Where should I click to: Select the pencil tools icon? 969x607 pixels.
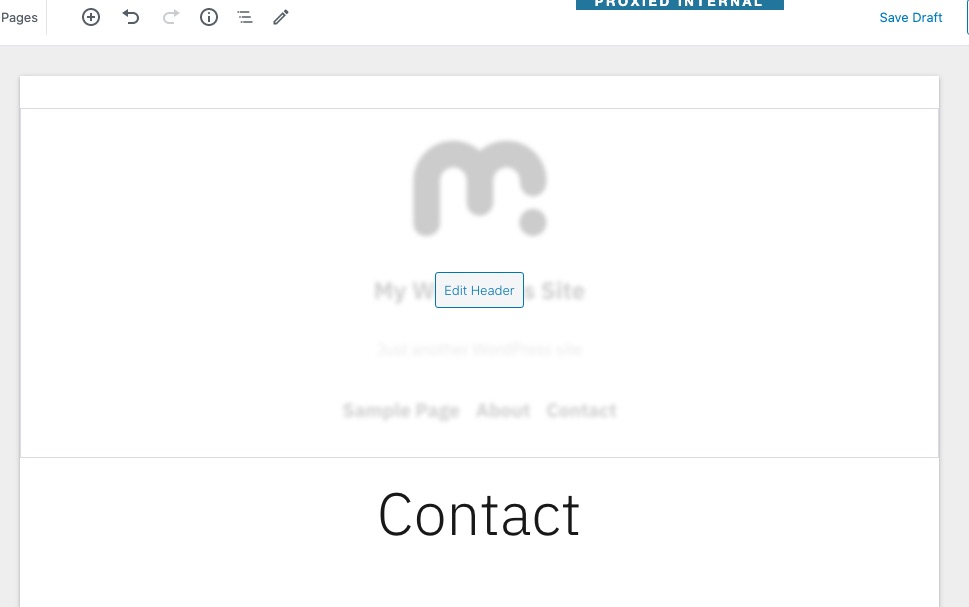coord(281,17)
